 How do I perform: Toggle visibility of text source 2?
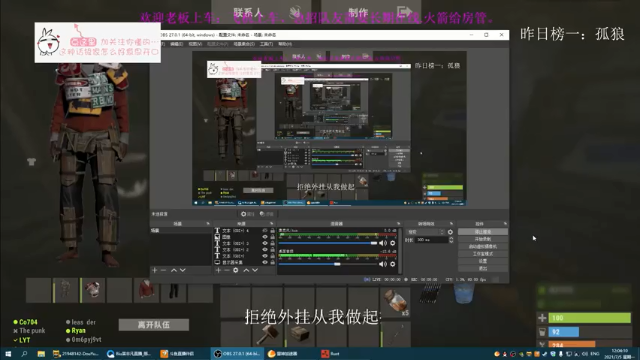265,249
